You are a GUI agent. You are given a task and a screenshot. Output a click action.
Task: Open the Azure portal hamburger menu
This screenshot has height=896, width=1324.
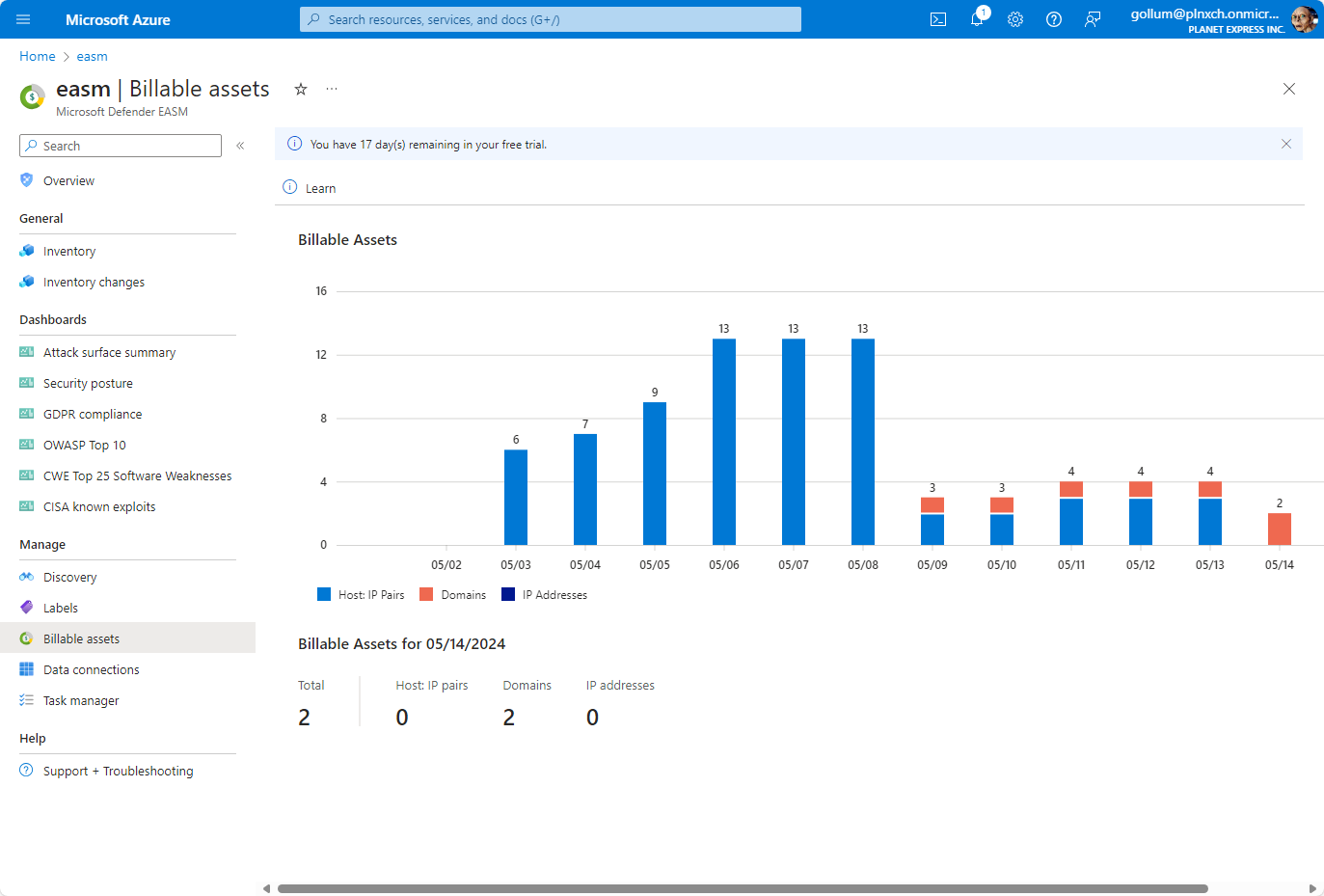point(23,19)
